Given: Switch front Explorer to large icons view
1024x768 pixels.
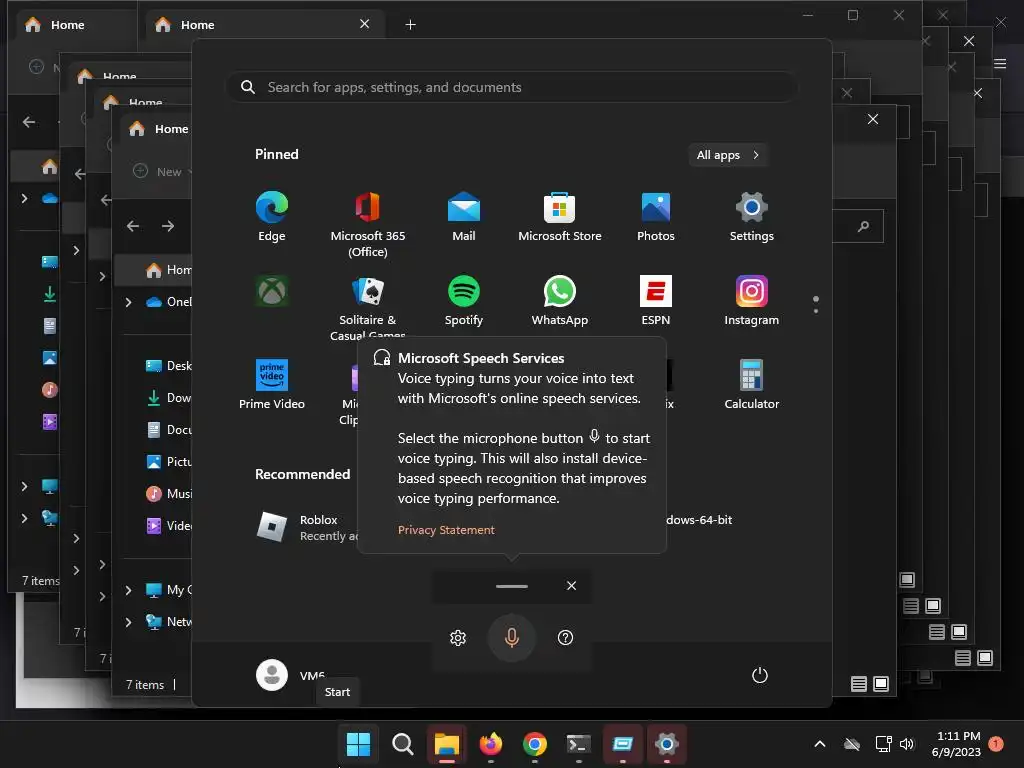Looking at the screenshot, I should (881, 684).
